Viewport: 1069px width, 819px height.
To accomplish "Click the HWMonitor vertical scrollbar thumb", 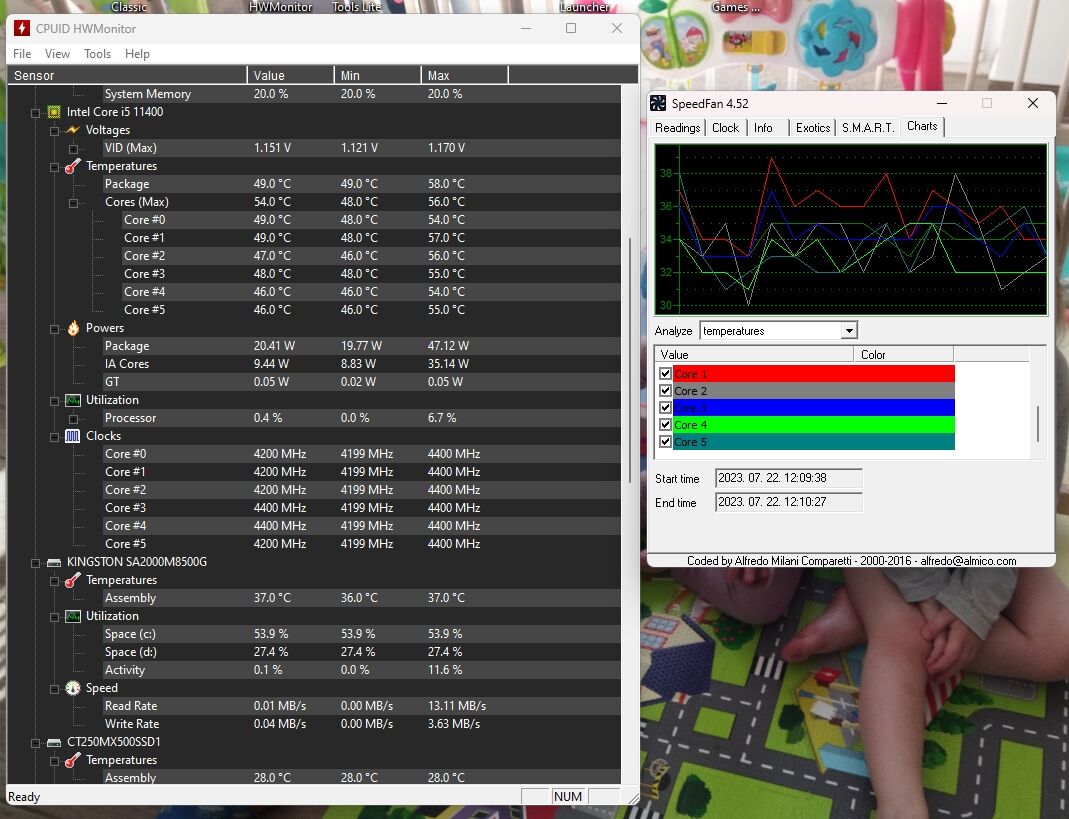I will [629, 360].
